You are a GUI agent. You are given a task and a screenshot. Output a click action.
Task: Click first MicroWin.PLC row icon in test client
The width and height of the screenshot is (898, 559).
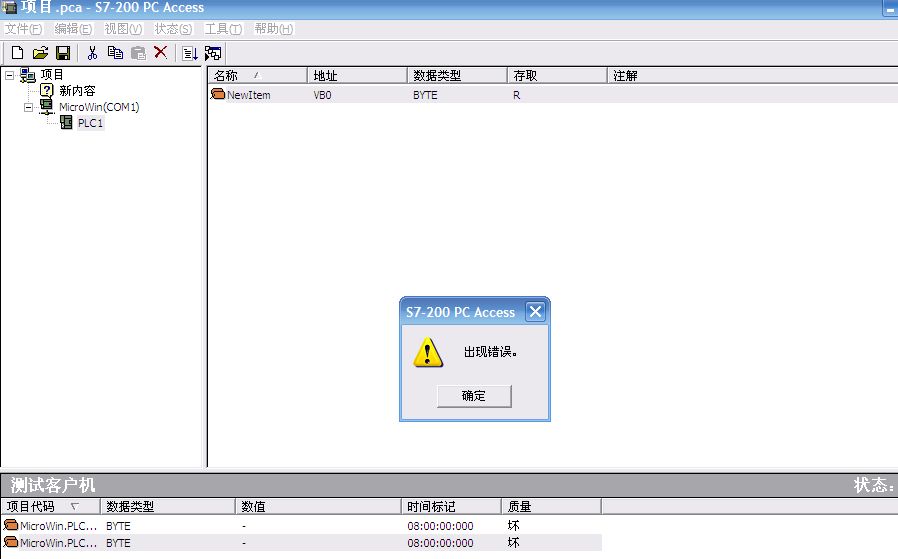point(11,525)
